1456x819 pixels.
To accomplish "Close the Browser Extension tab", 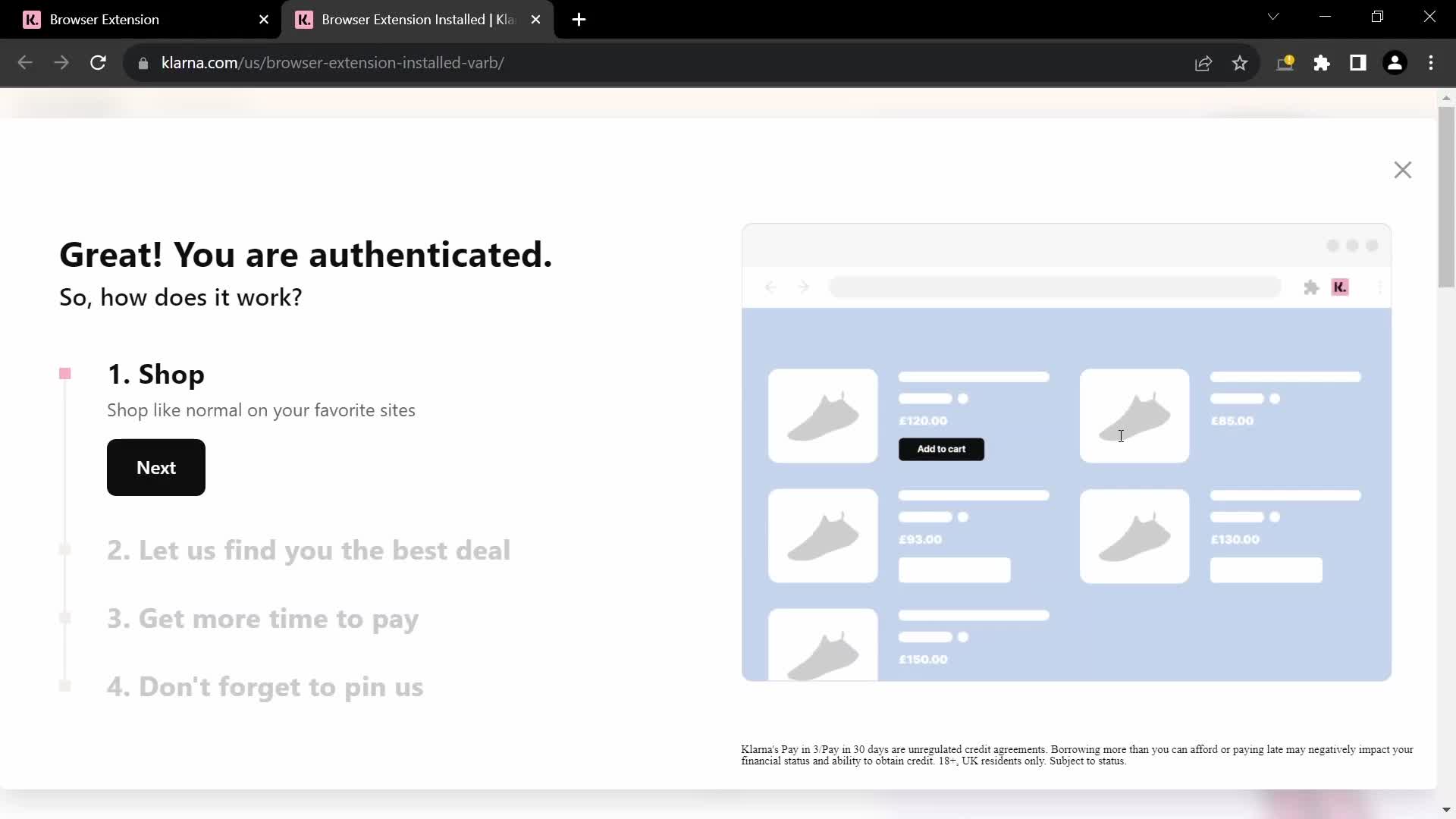I will click(264, 20).
